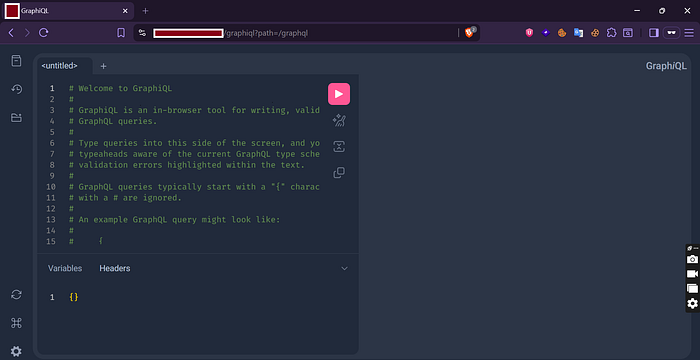The width and height of the screenshot is (700, 360).
Task: Bookmark this page
Action: point(121,33)
